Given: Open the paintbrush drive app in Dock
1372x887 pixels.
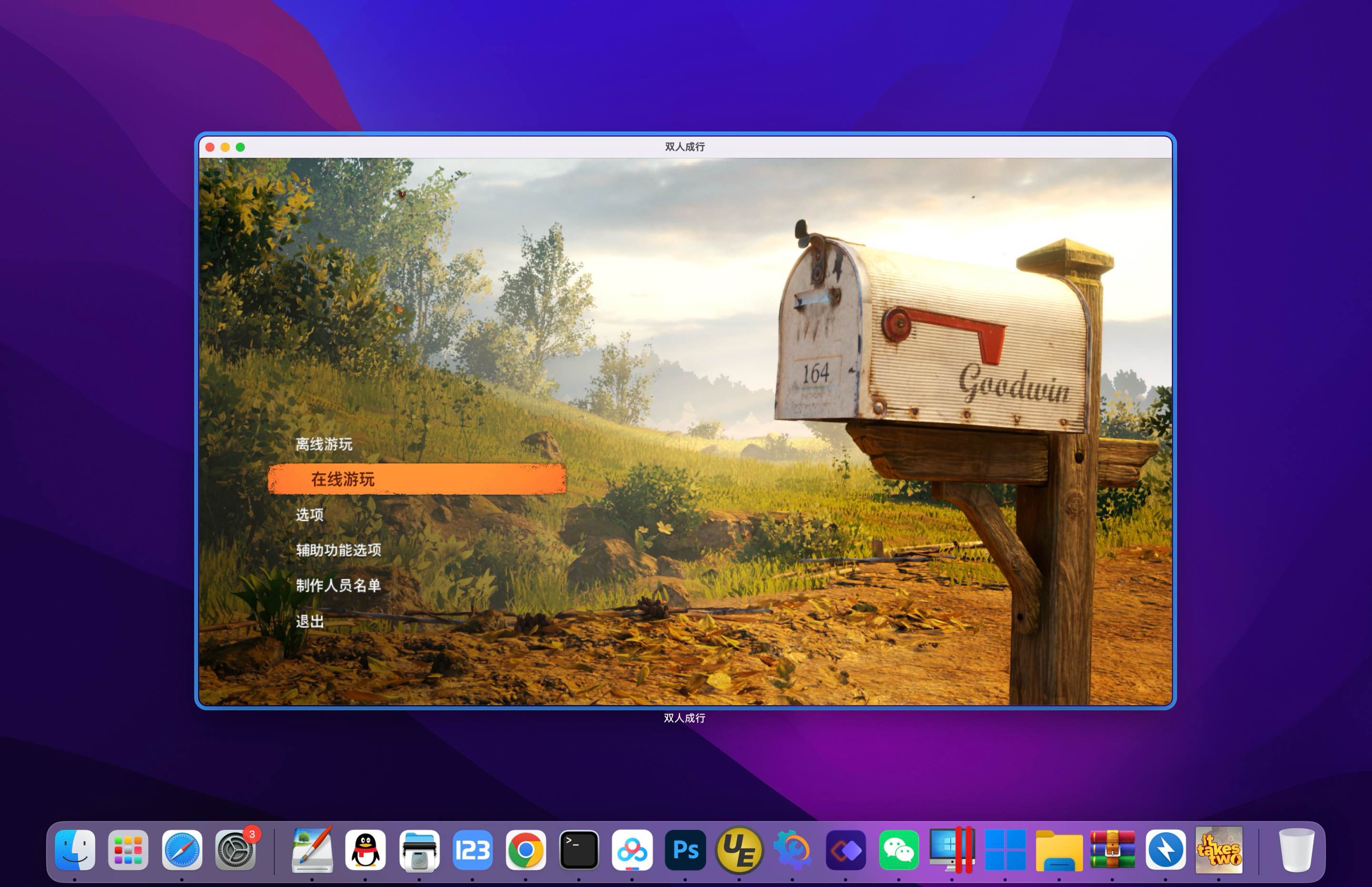Looking at the screenshot, I should [312, 849].
